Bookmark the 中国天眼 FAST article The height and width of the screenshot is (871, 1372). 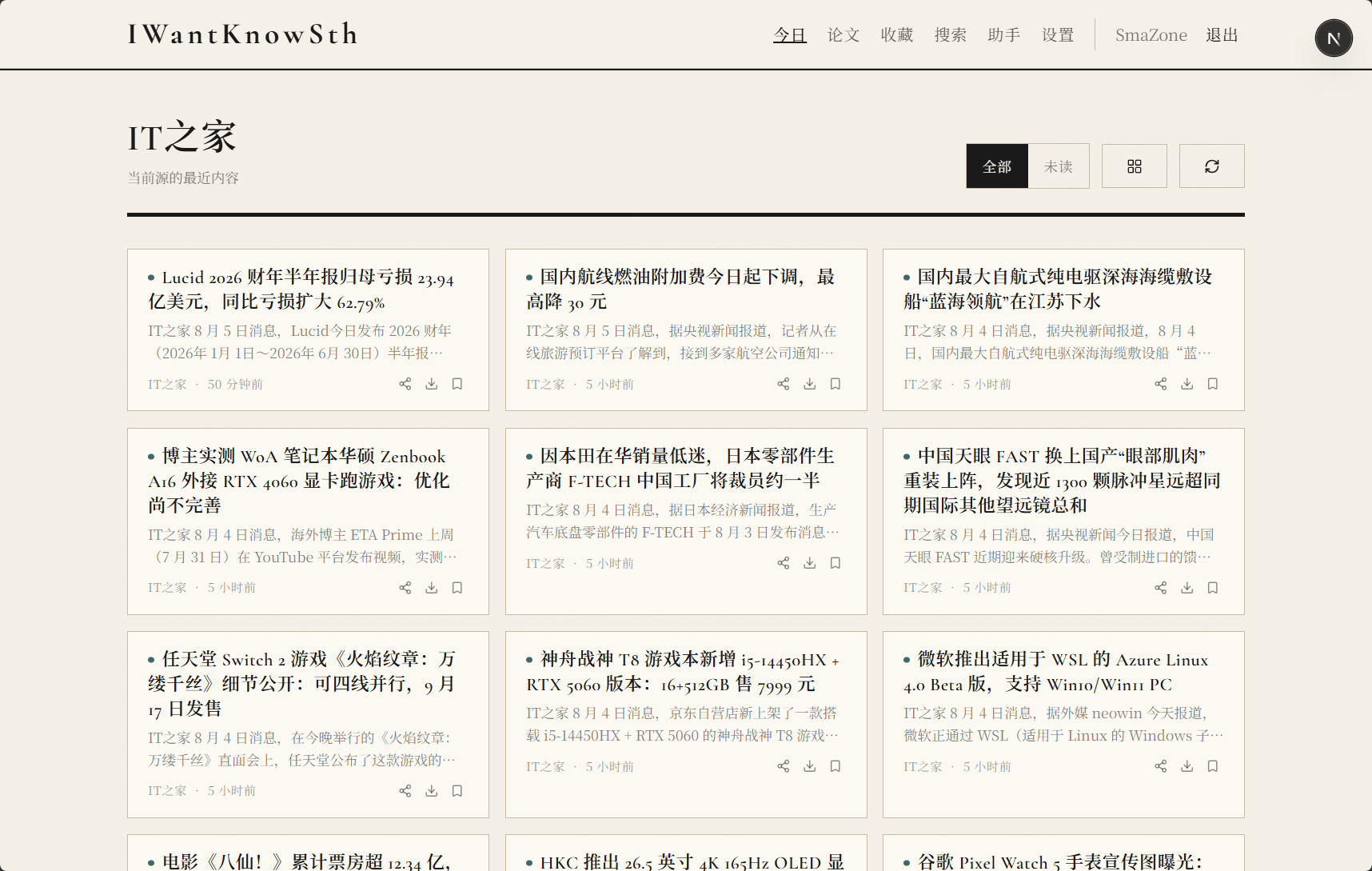click(1213, 588)
